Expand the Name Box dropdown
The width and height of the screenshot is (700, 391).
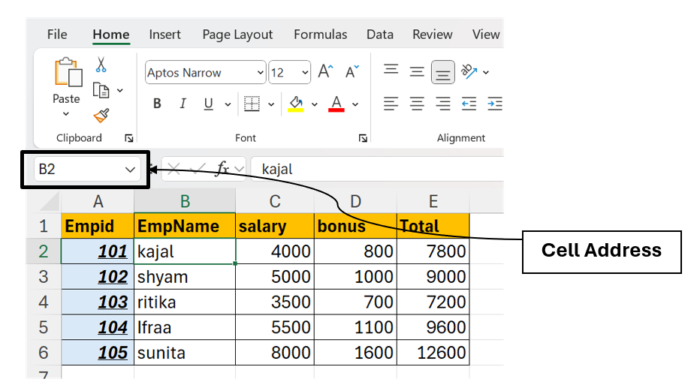pyautogui.click(x=130, y=170)
